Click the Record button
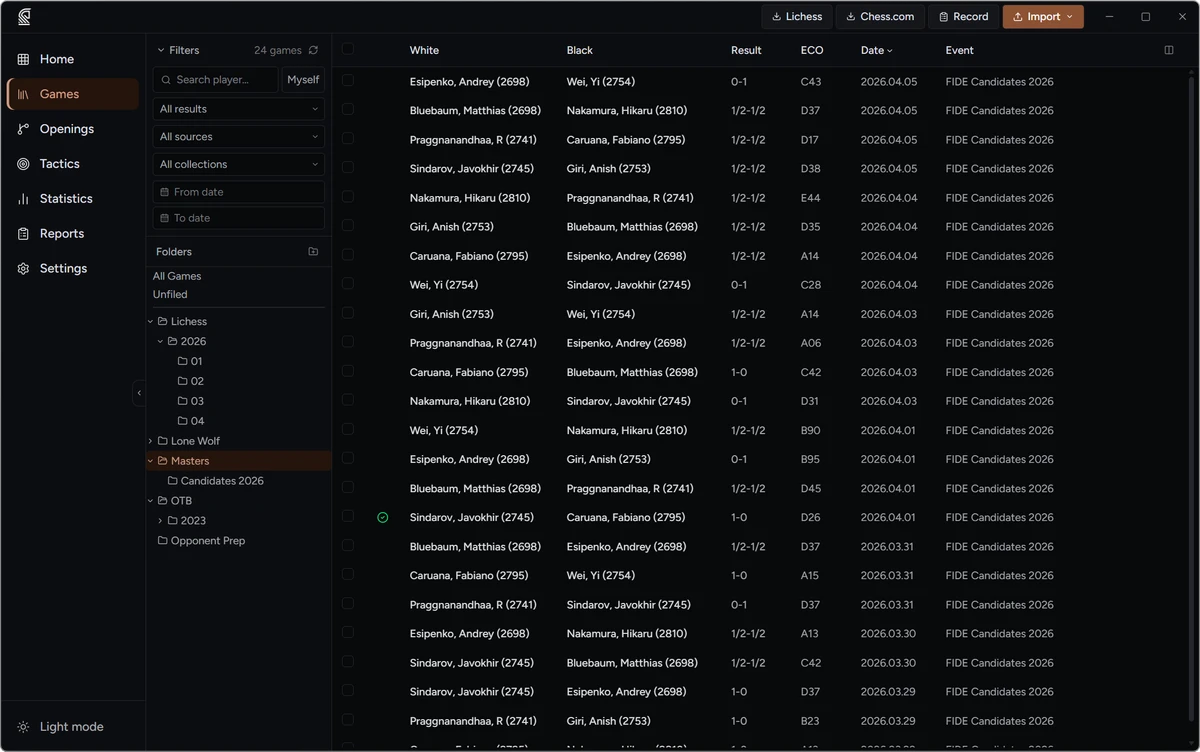Viewport: 1200px width, 752px height. (x=964, y=16)
